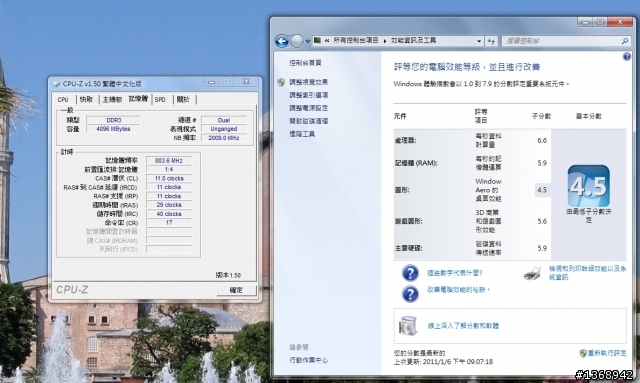Expand the double chevron at breadcrumb start
The image size is (640, 383).
click(327, 41)
